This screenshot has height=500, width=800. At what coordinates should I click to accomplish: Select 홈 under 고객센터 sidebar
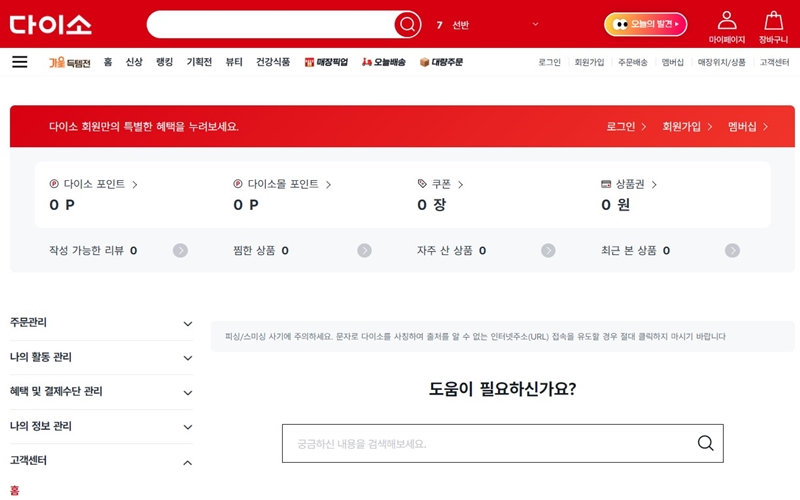tap(14, 491)
